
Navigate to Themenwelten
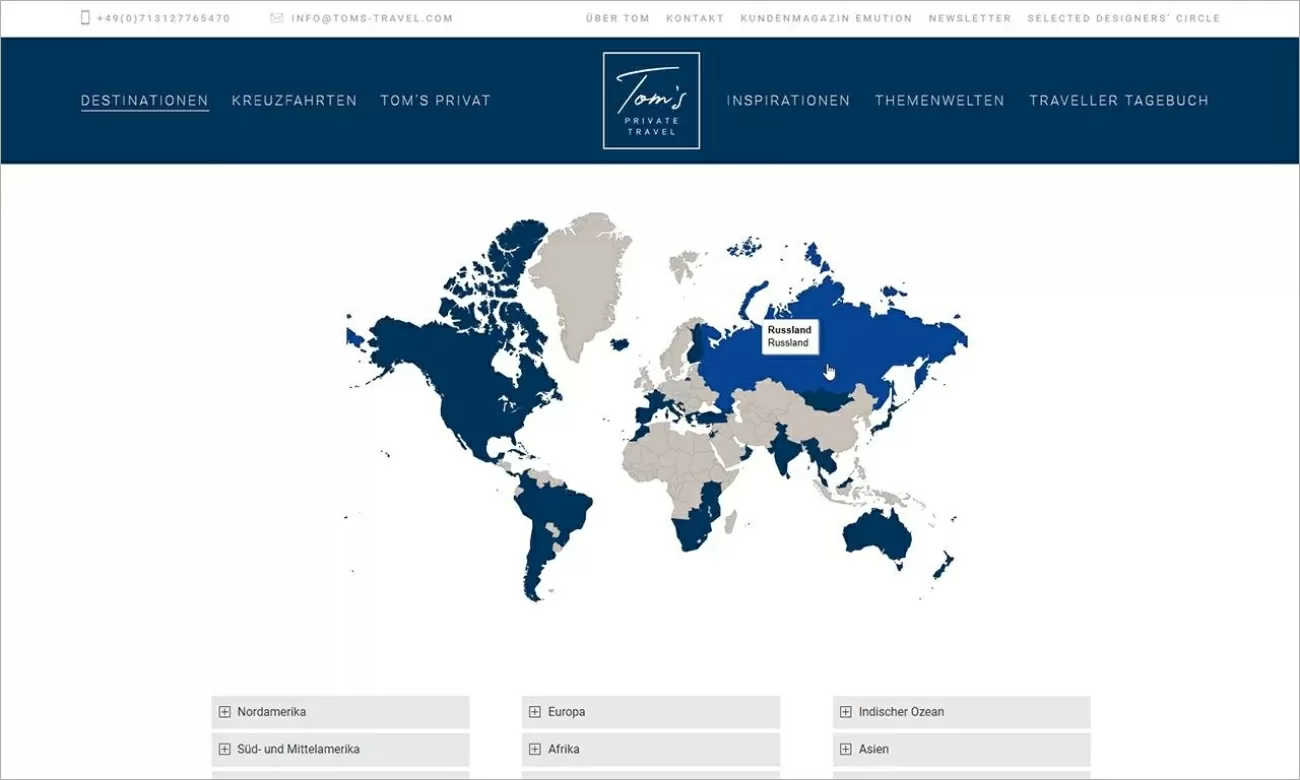[x=939, y=101]
